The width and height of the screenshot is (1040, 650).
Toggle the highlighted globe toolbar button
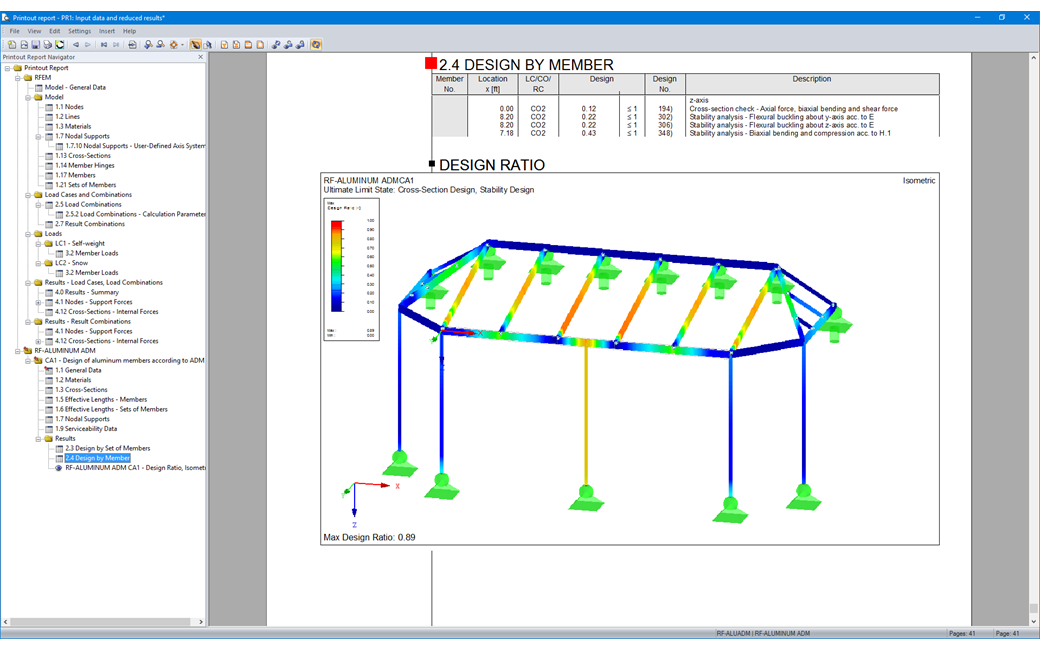point(316,44)
